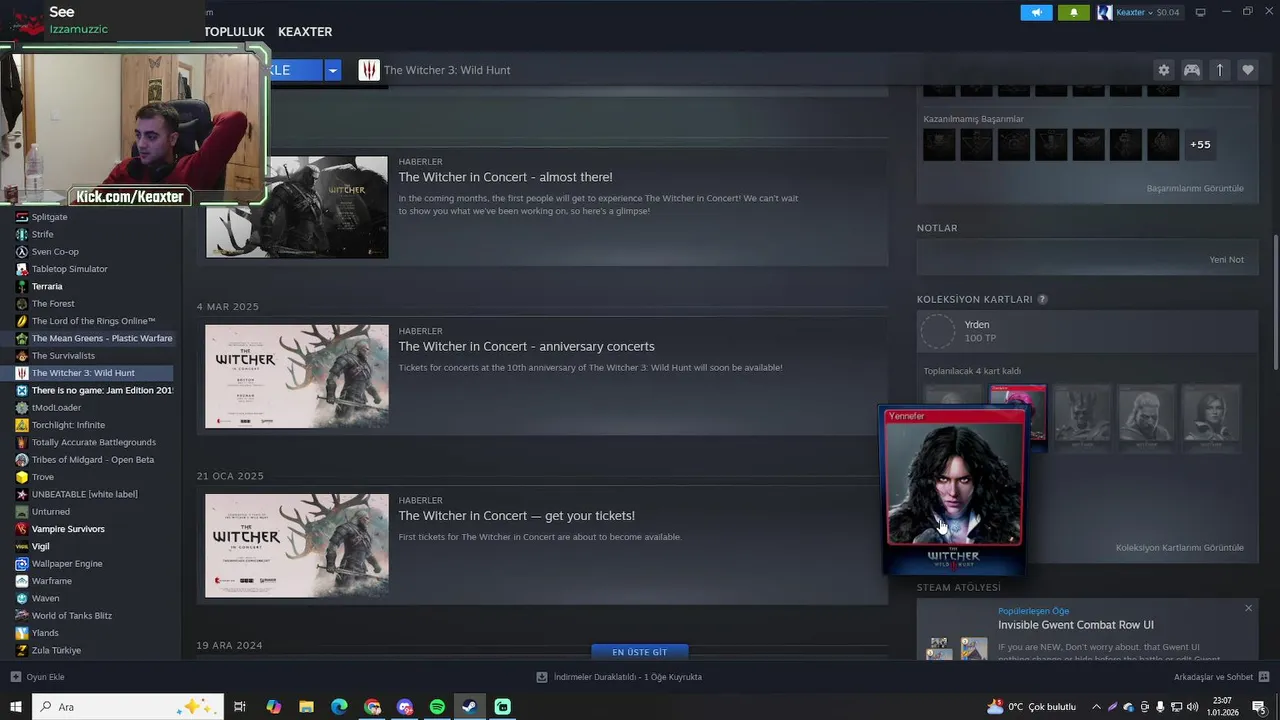Screen dimensions: 1280x720
Task: Click Yeni Not to add a note
Action: coord(1227,259)
